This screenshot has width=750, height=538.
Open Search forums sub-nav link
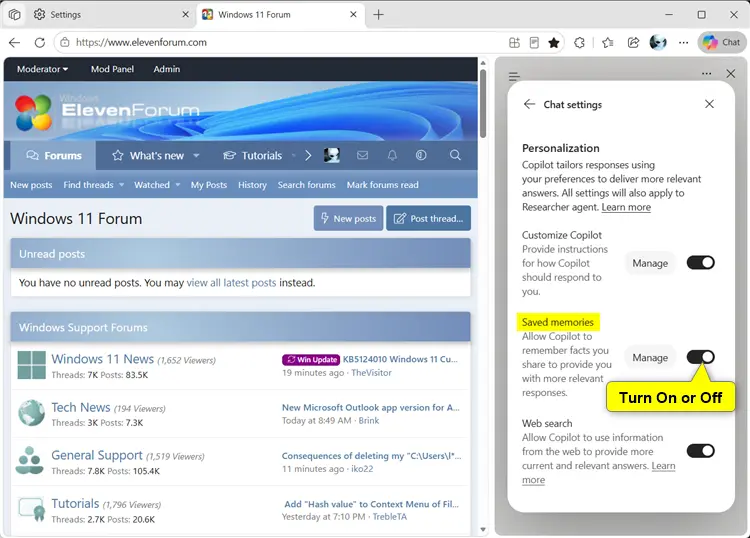click(x=307, y=185)
